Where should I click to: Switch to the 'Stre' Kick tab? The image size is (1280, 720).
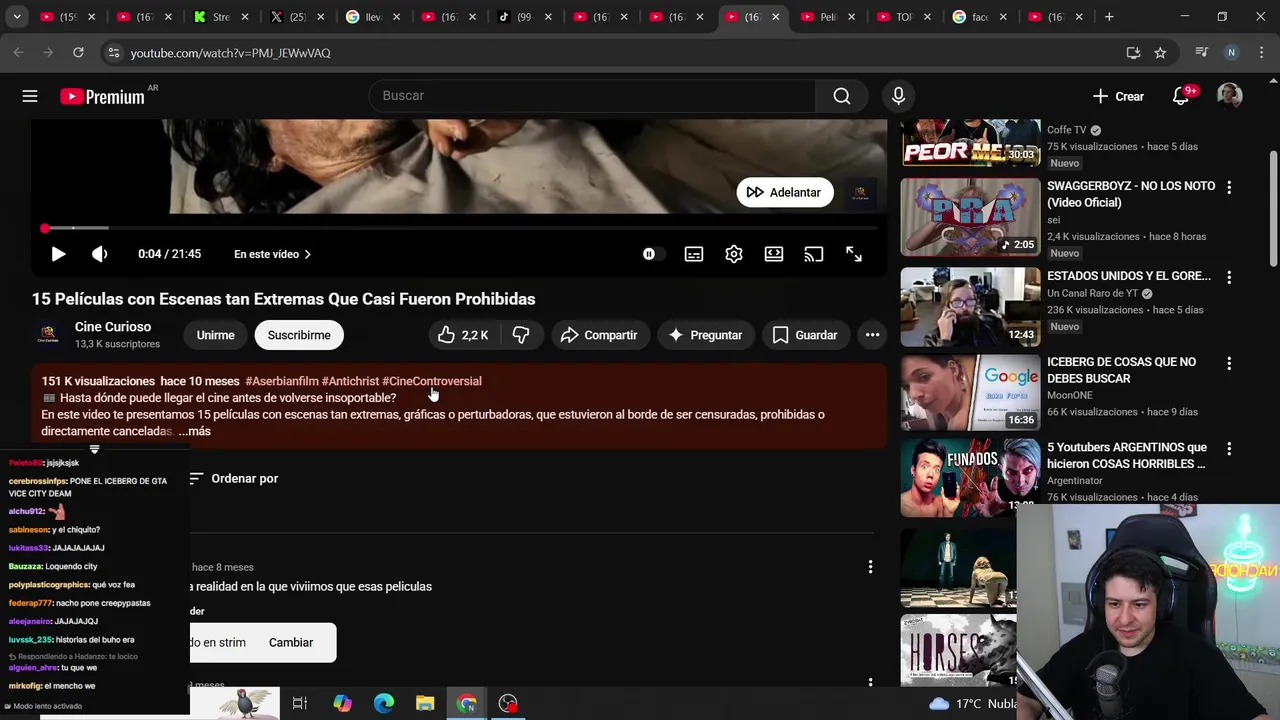pos(220,17)
